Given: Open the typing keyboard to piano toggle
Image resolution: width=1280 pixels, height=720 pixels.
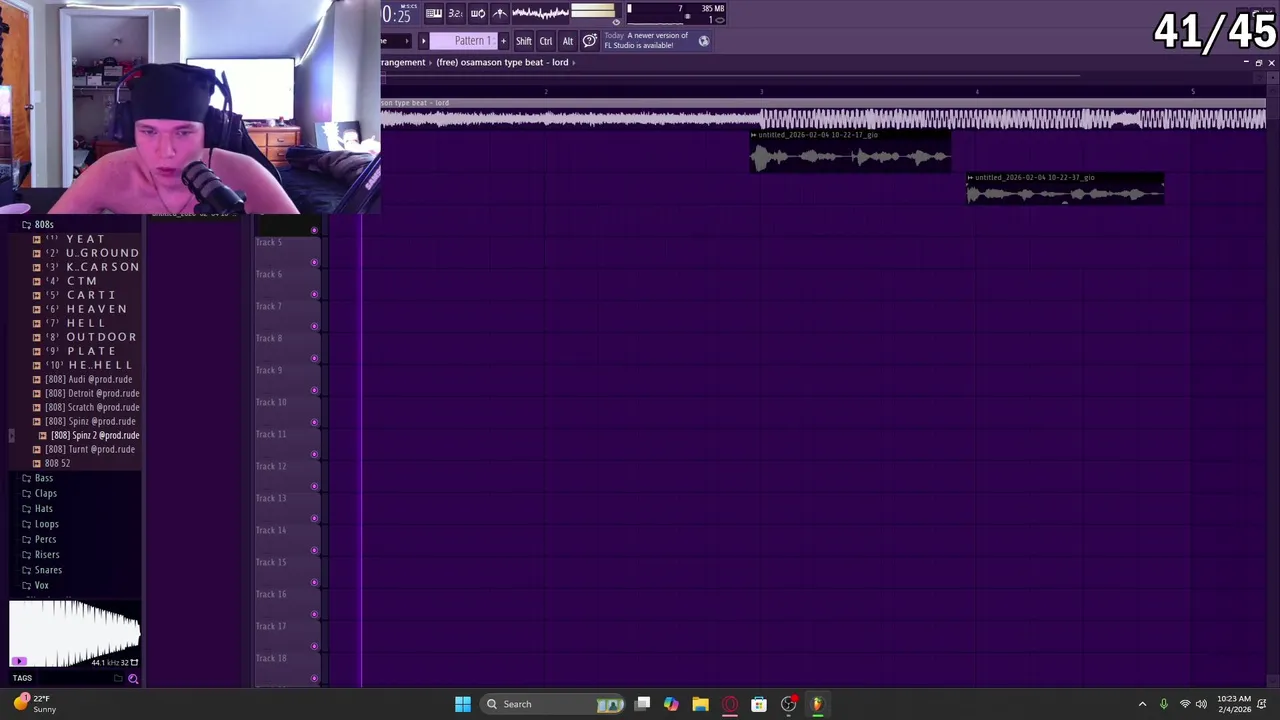Looking at the screenshot, I should (x=434, y=13).
